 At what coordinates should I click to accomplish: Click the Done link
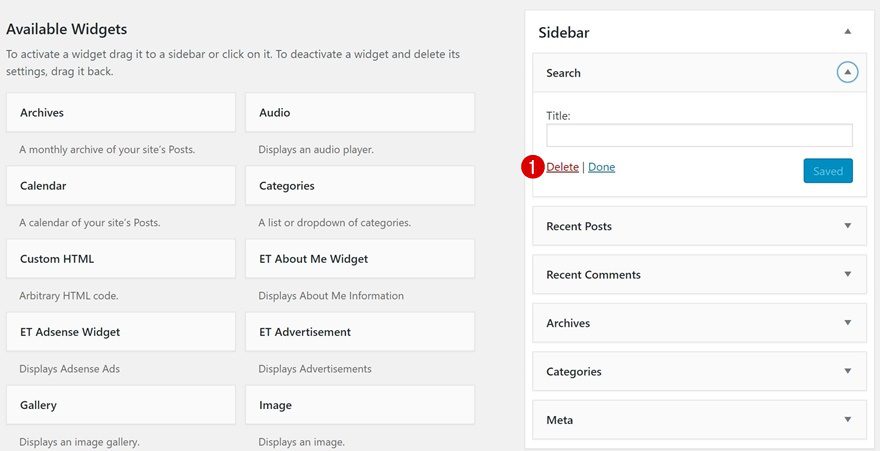[601, 167]
